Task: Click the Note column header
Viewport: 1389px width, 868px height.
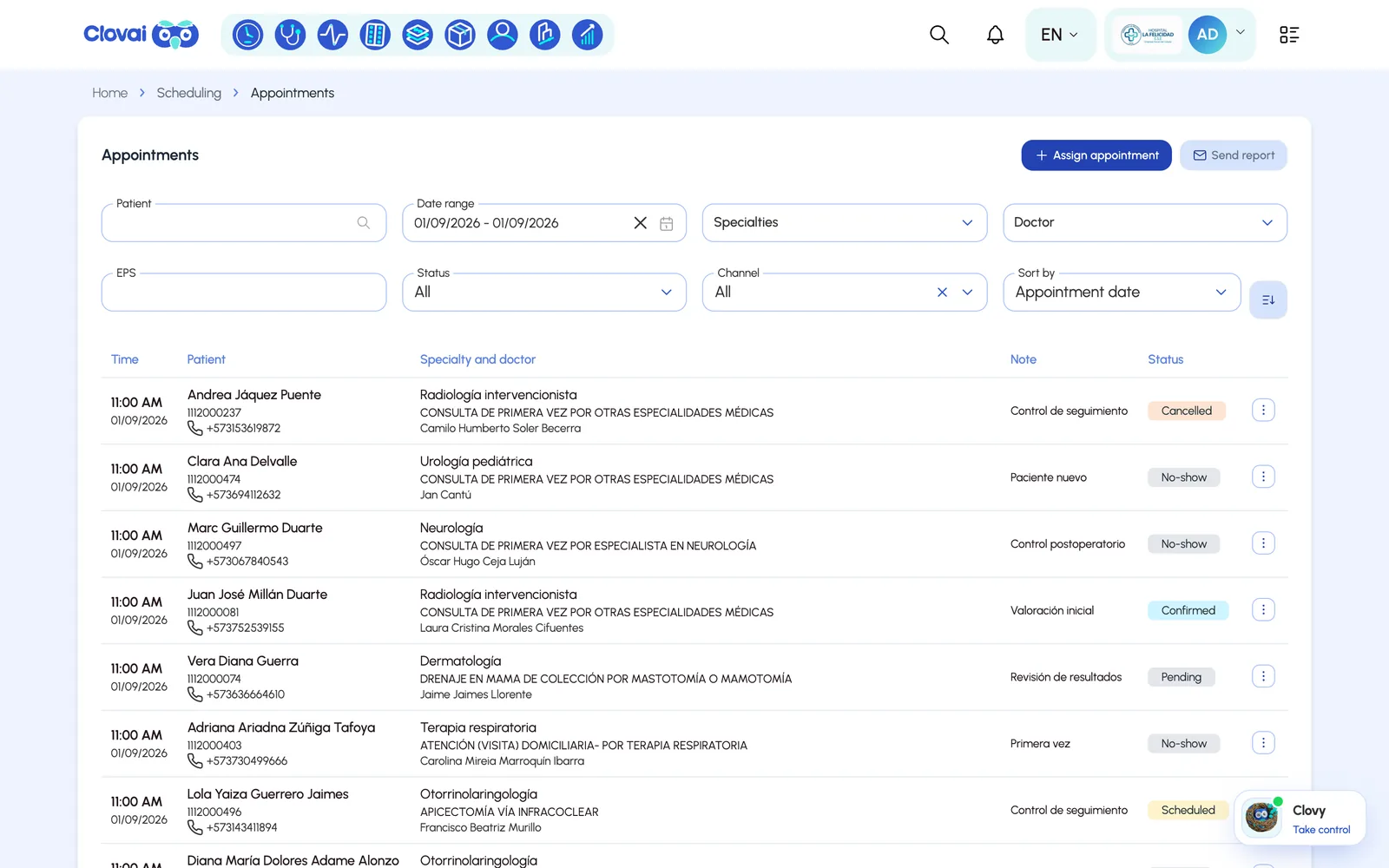Action: 1024,359
